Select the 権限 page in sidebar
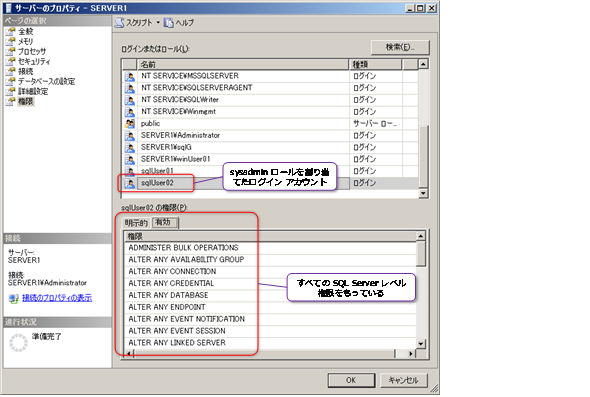The width and height of the screenshot is (590, 397). pyautogui.click(x=26, y=101)
